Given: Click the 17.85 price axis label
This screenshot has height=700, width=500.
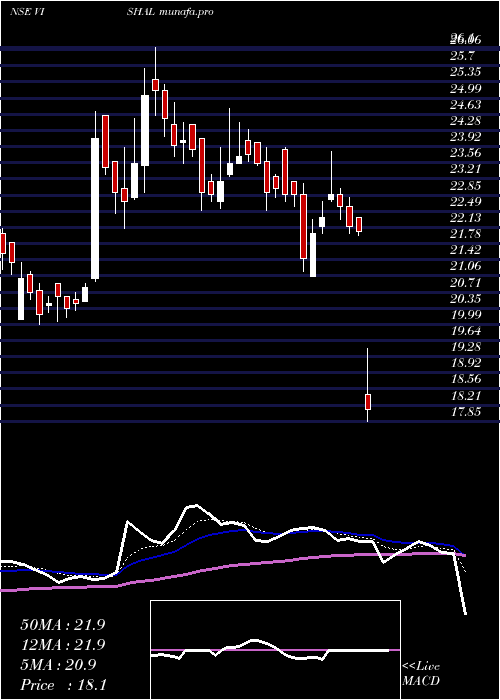Looking at the screenshot, I should click(x=466, y=412).
